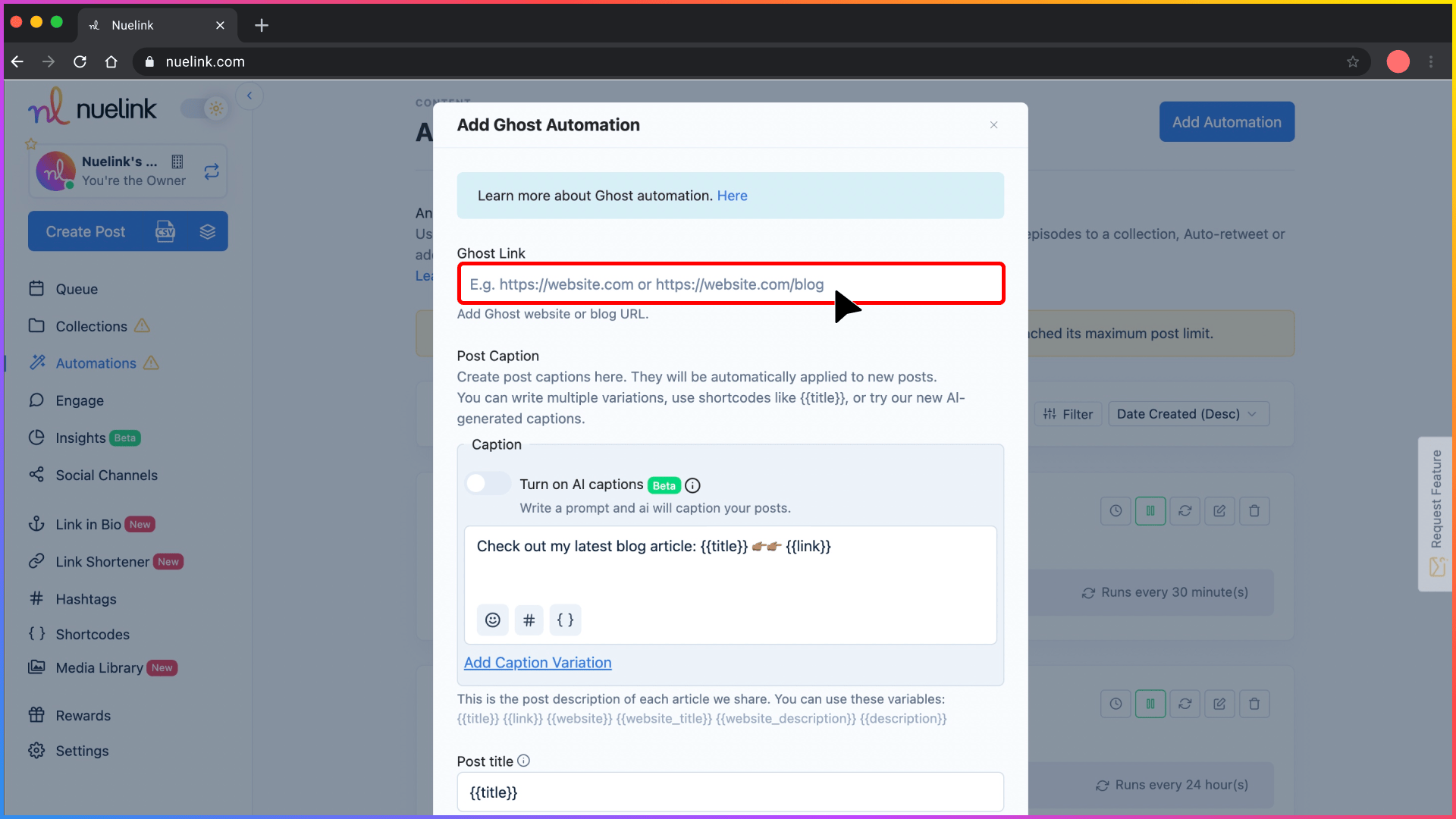This screenshot has height=819, width=1456.
Task: Open Settings in the sidebar
Action: click(82, 751)
